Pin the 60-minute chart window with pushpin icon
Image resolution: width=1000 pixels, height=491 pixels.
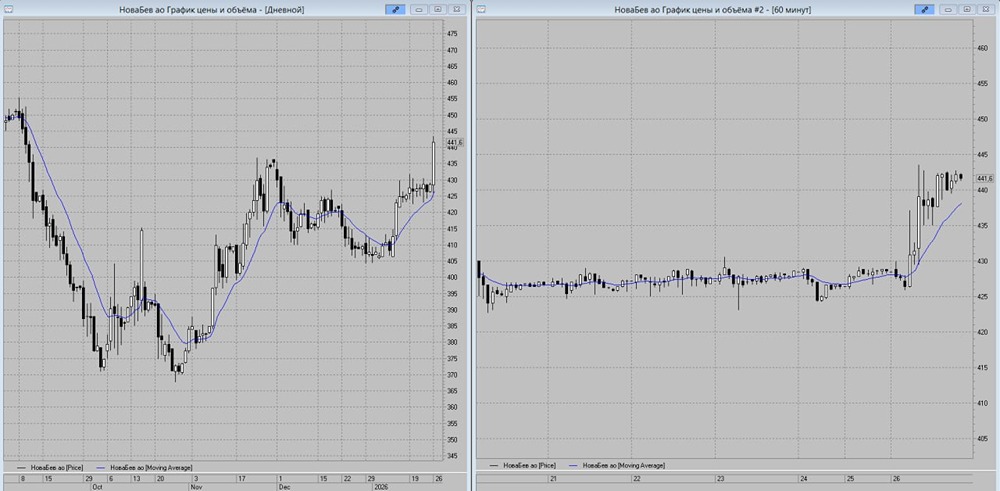click(923, 10)
